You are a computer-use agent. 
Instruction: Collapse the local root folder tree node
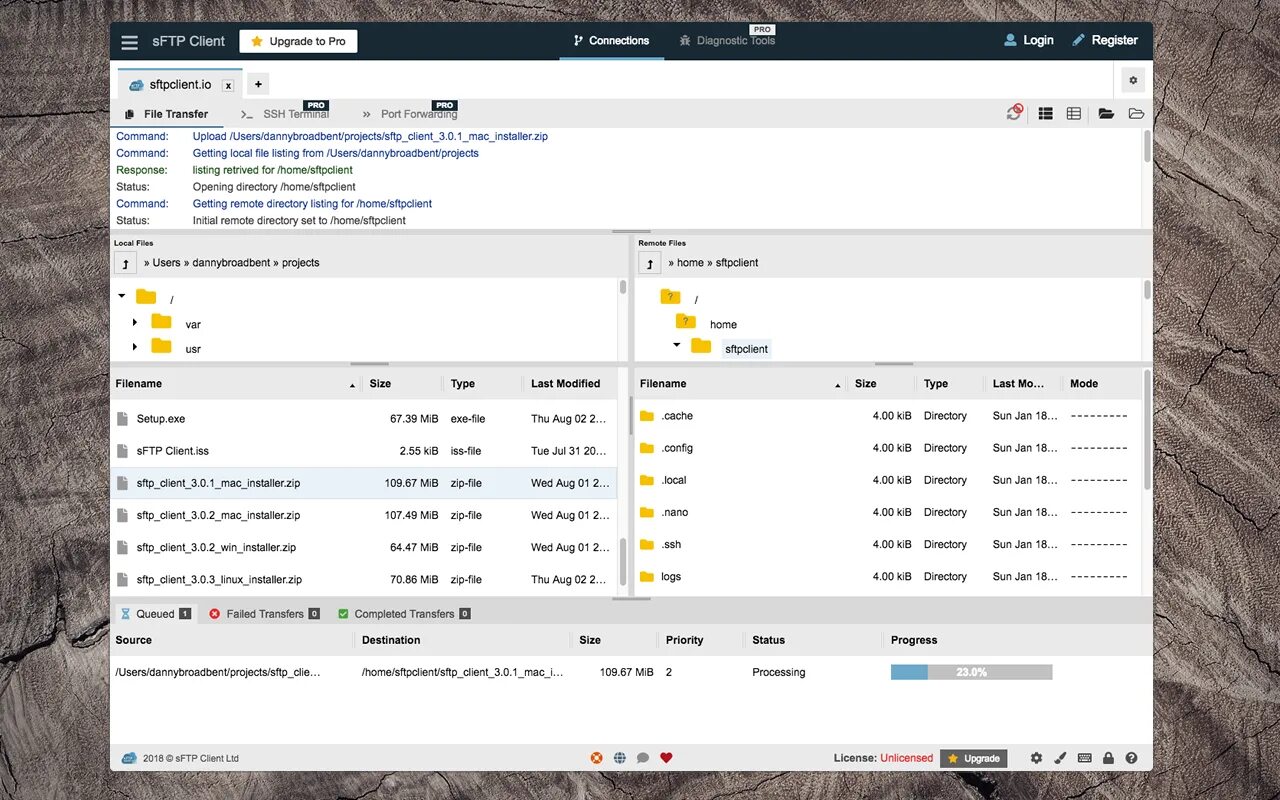pyautogui.click(x=122, y=296)
